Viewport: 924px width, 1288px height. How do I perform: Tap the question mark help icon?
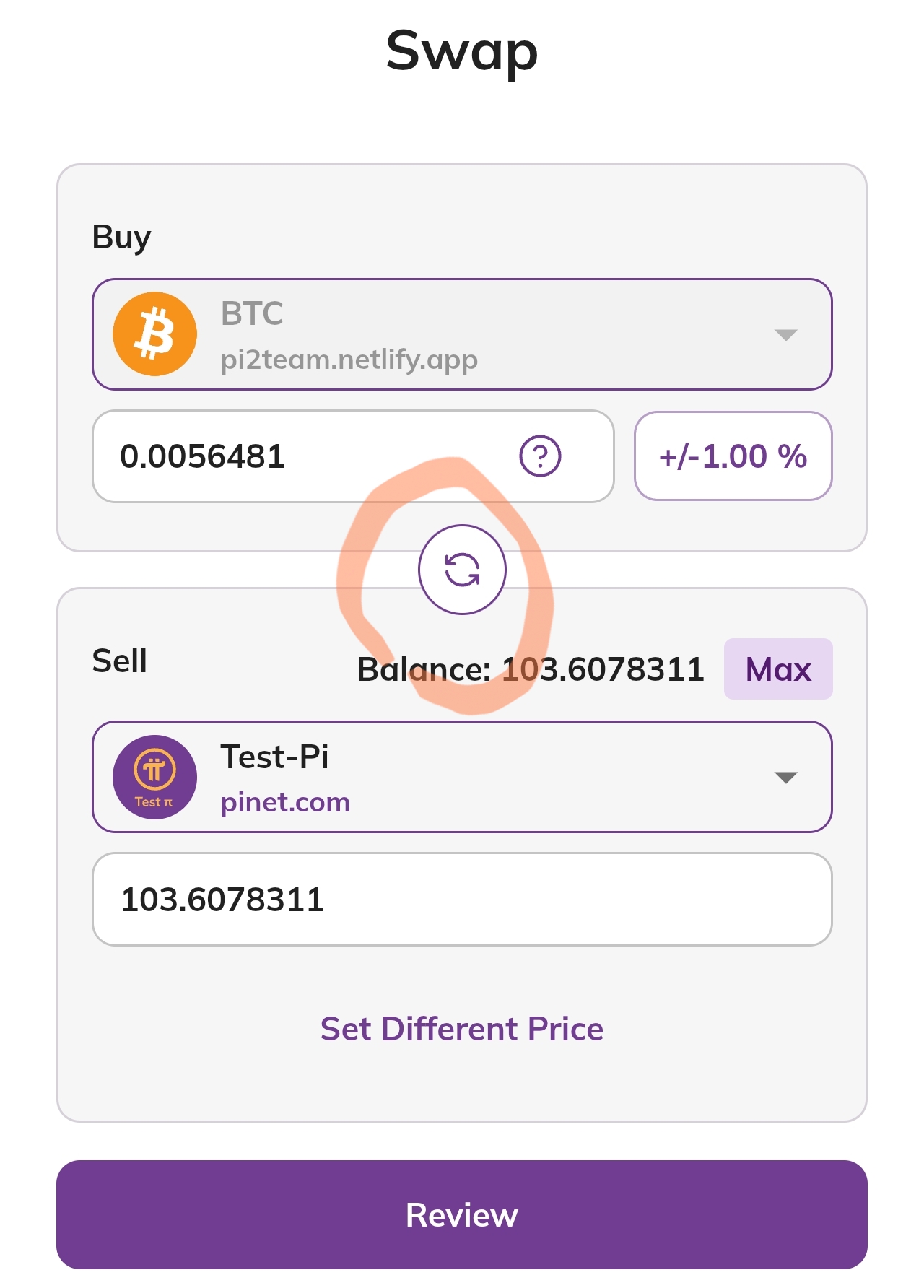coord(540,456)
